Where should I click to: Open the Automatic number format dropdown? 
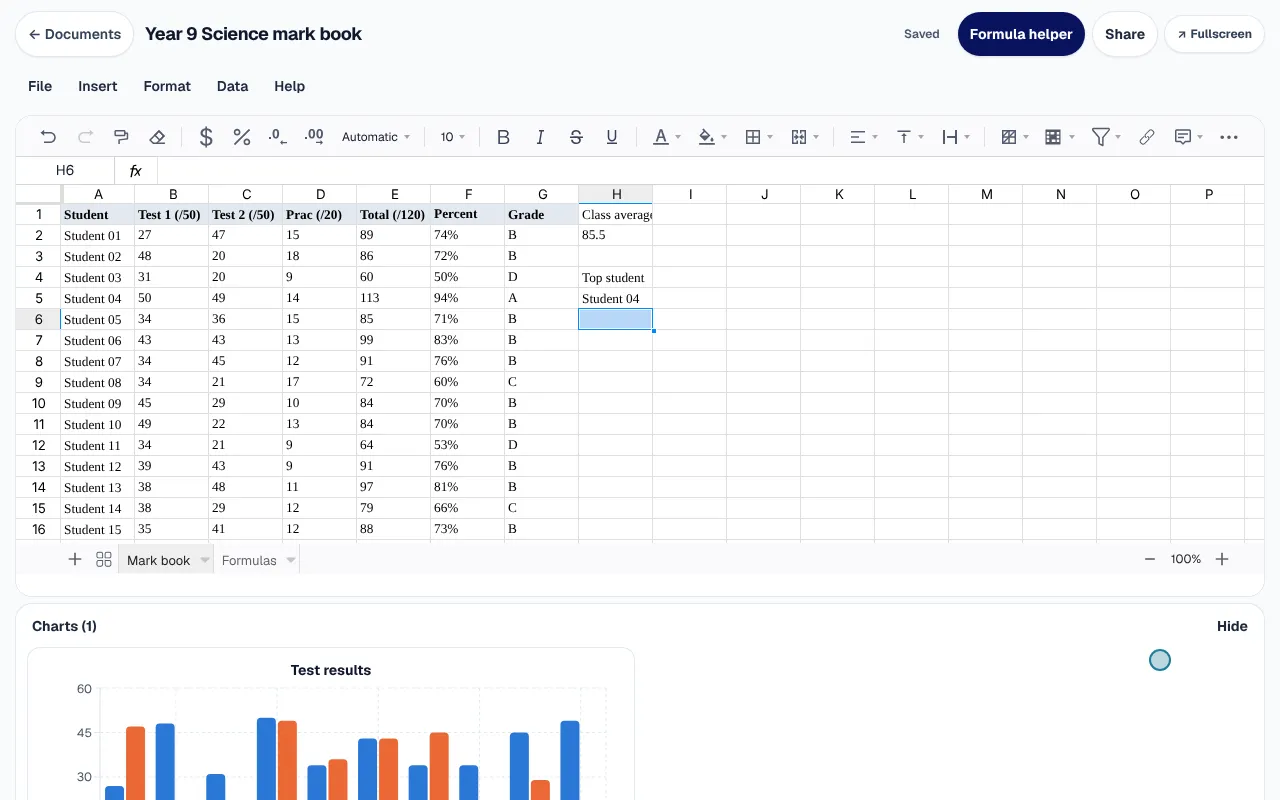376,137
